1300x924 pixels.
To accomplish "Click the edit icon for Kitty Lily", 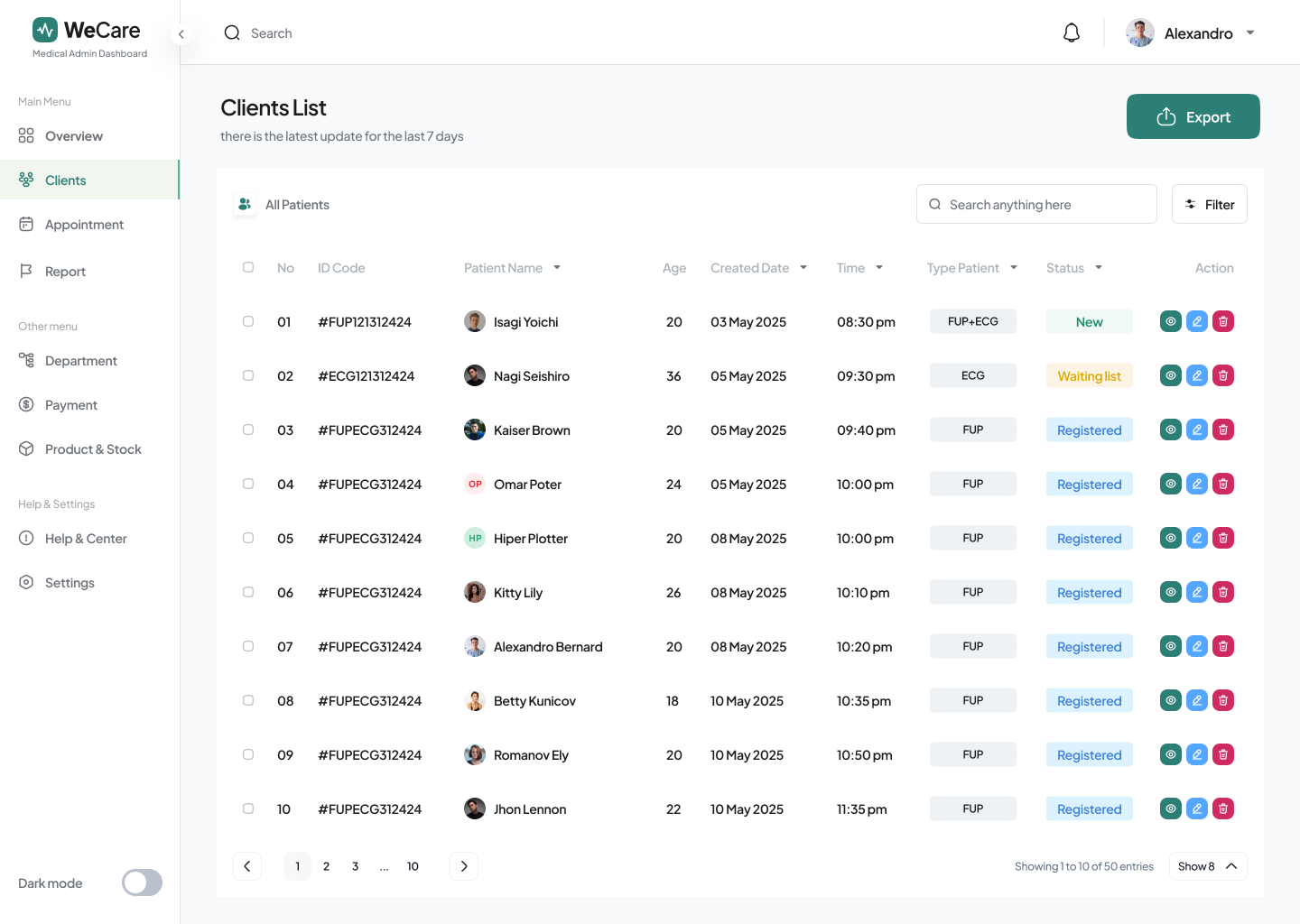I will coord(1197,592).
